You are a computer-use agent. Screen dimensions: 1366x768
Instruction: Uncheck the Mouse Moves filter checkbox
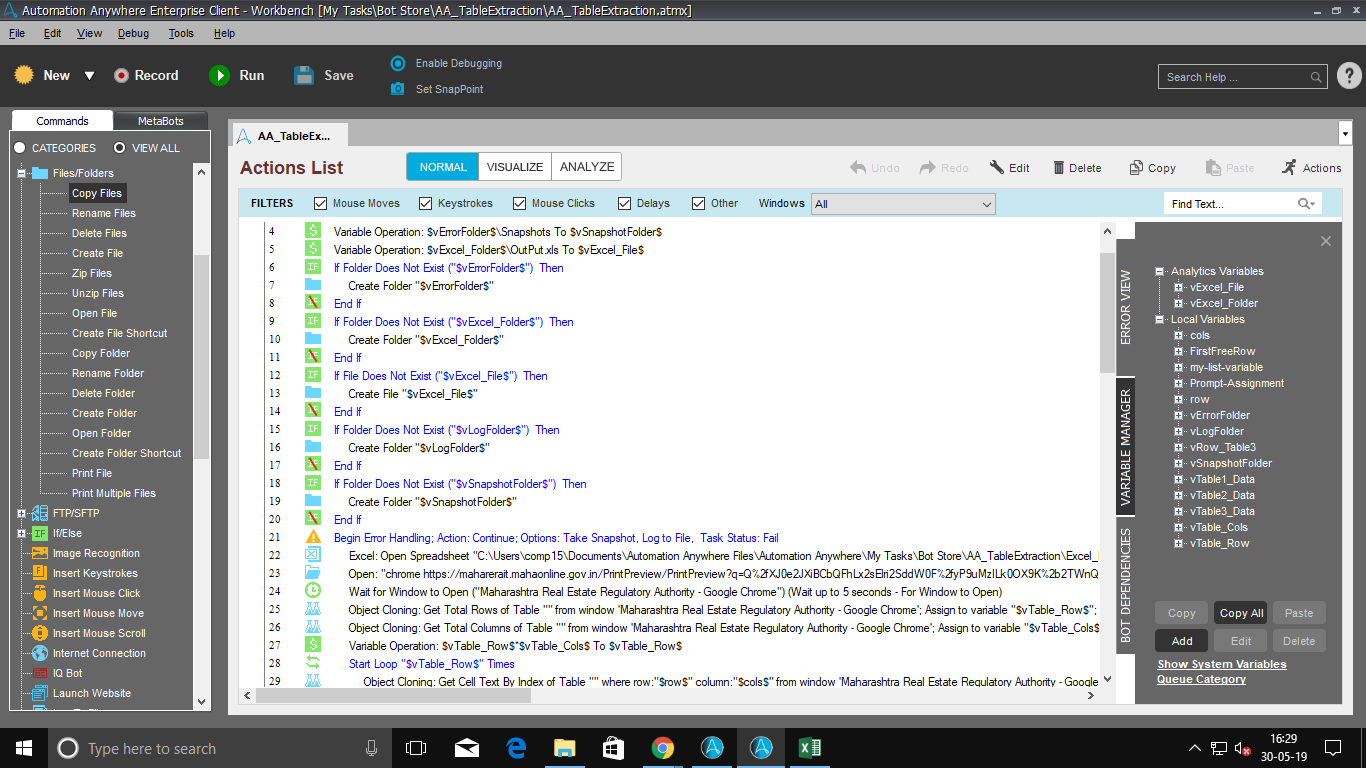point(321,203)
